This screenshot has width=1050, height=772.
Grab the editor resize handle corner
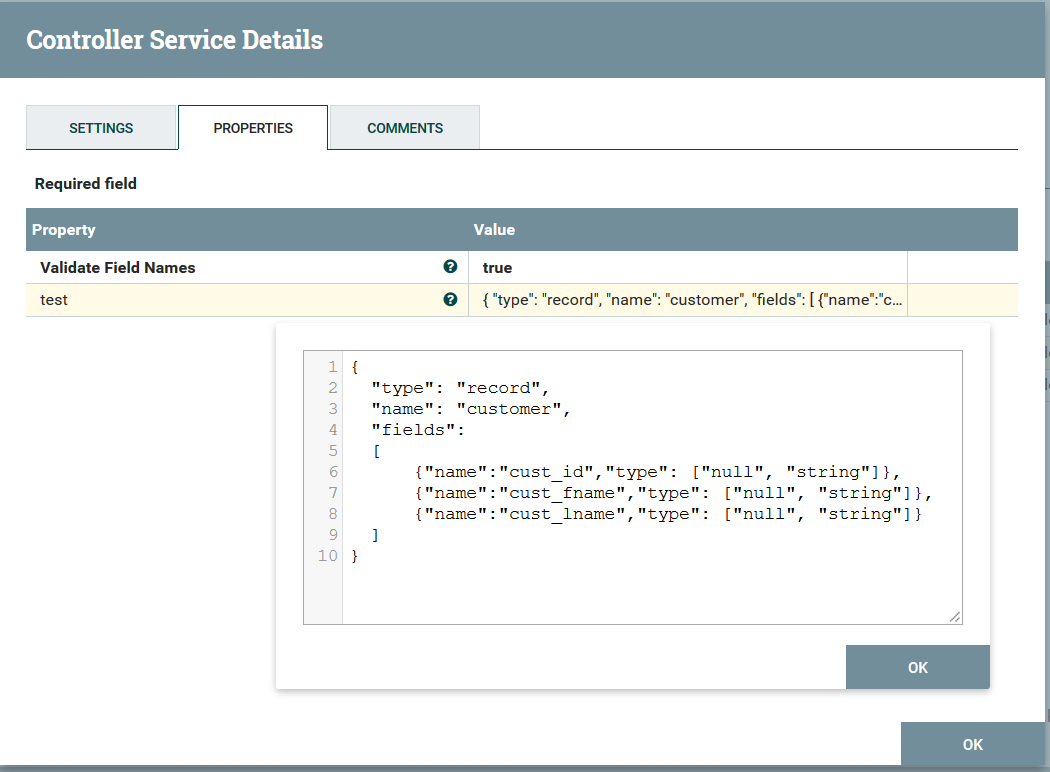(x=955, y=617)
